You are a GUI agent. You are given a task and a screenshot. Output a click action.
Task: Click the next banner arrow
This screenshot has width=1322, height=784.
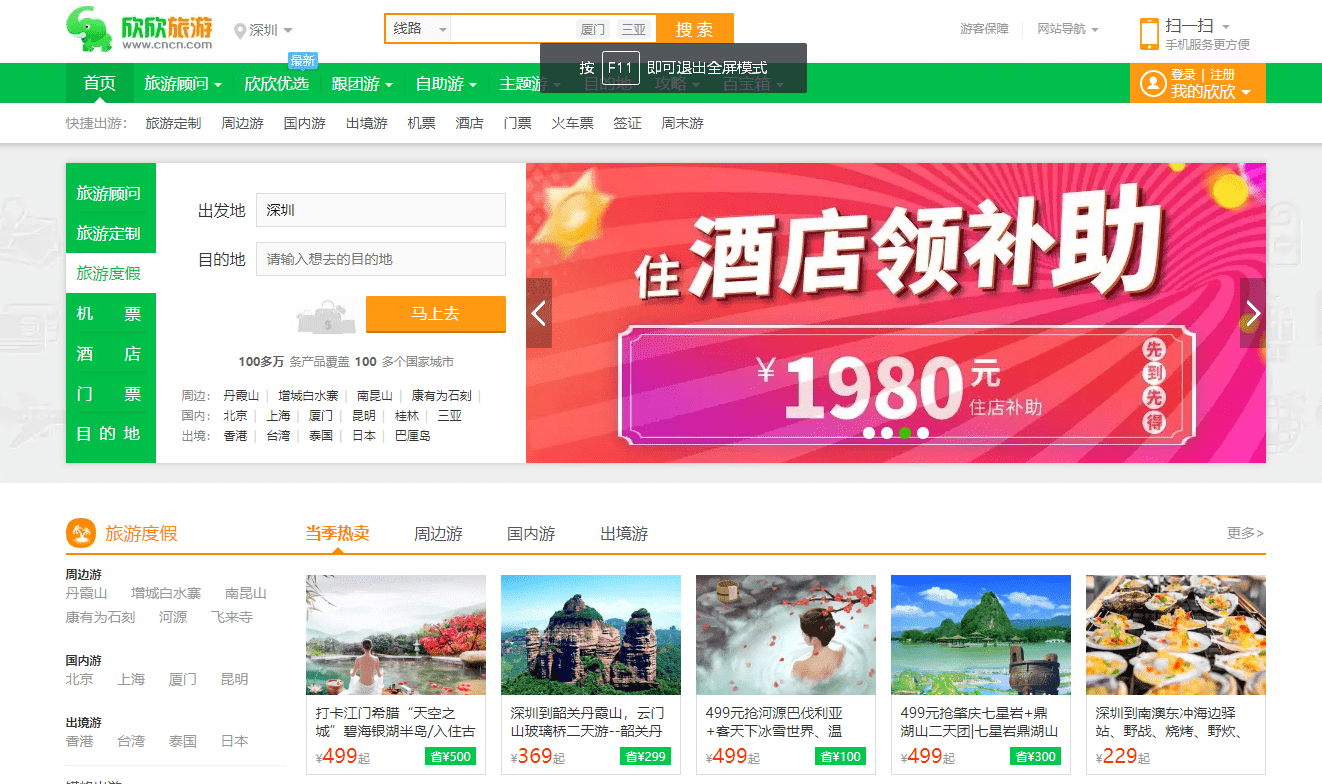pos(1253,313)
